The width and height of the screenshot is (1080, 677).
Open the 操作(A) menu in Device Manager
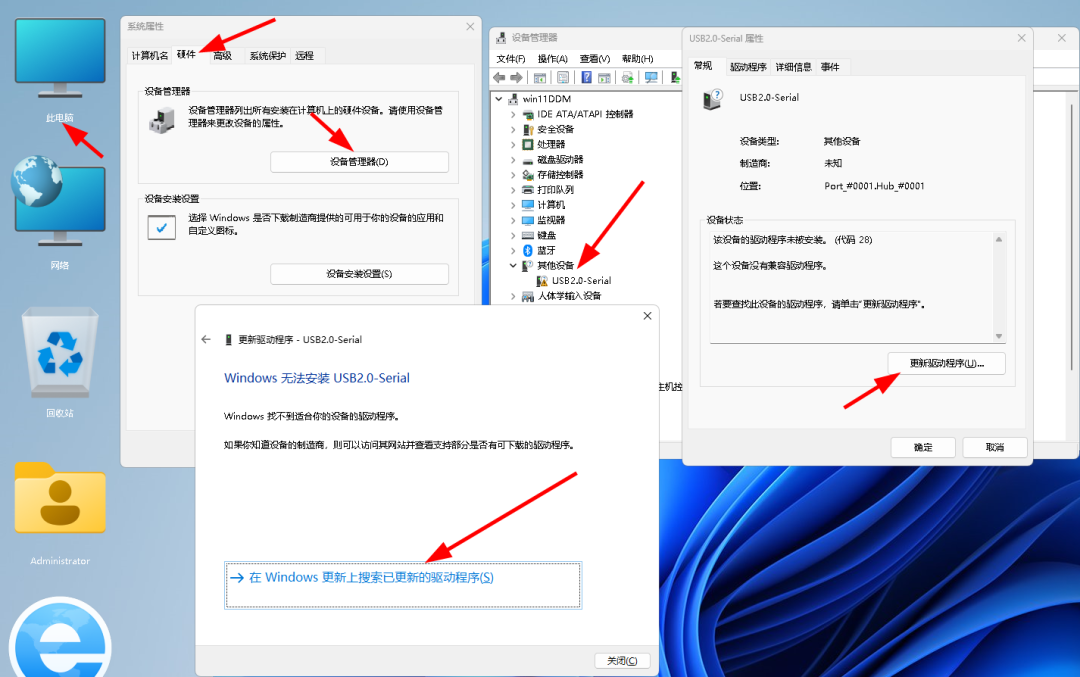552,59
